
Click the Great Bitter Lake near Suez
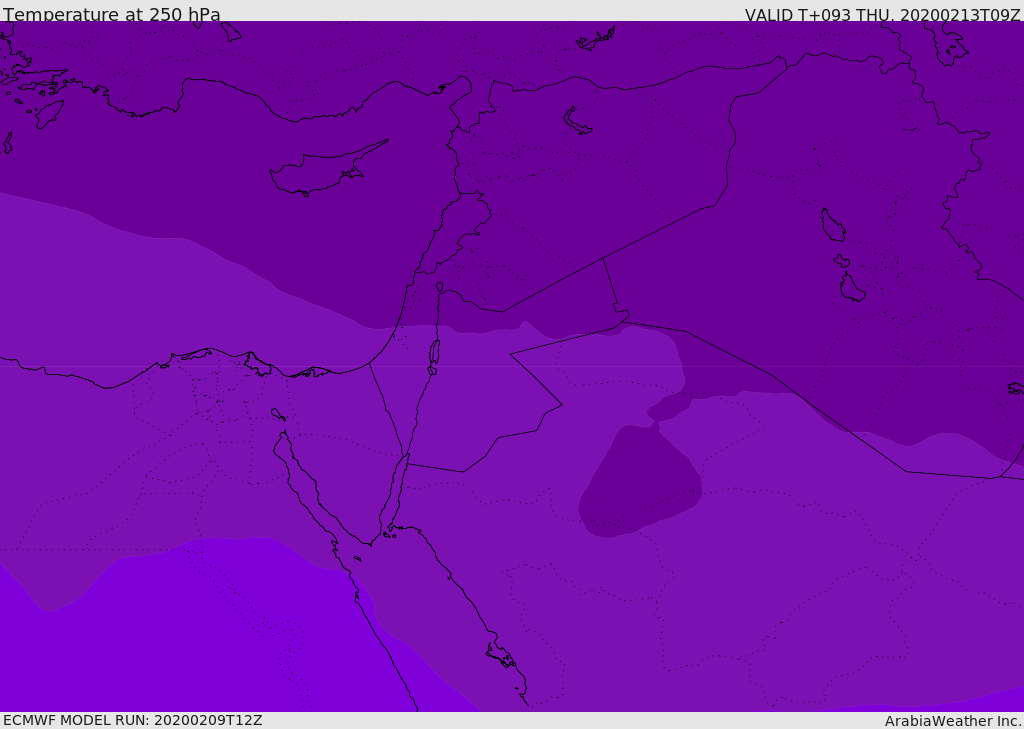(x=279, y=414)
